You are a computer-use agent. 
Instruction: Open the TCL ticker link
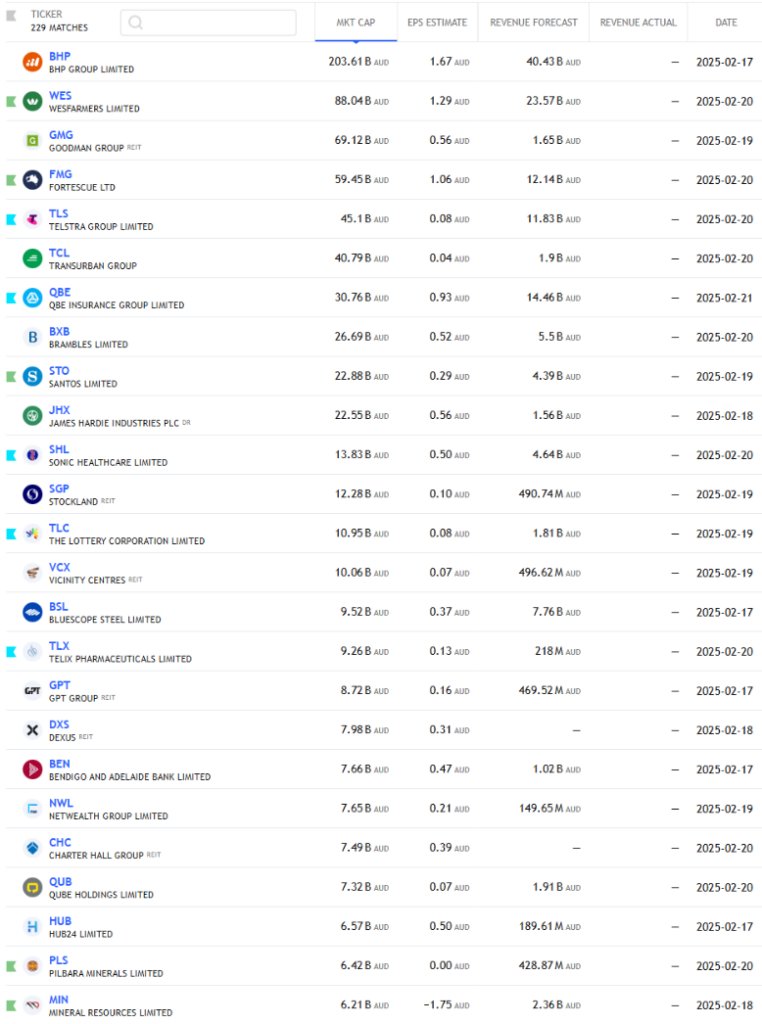point(59,253)
